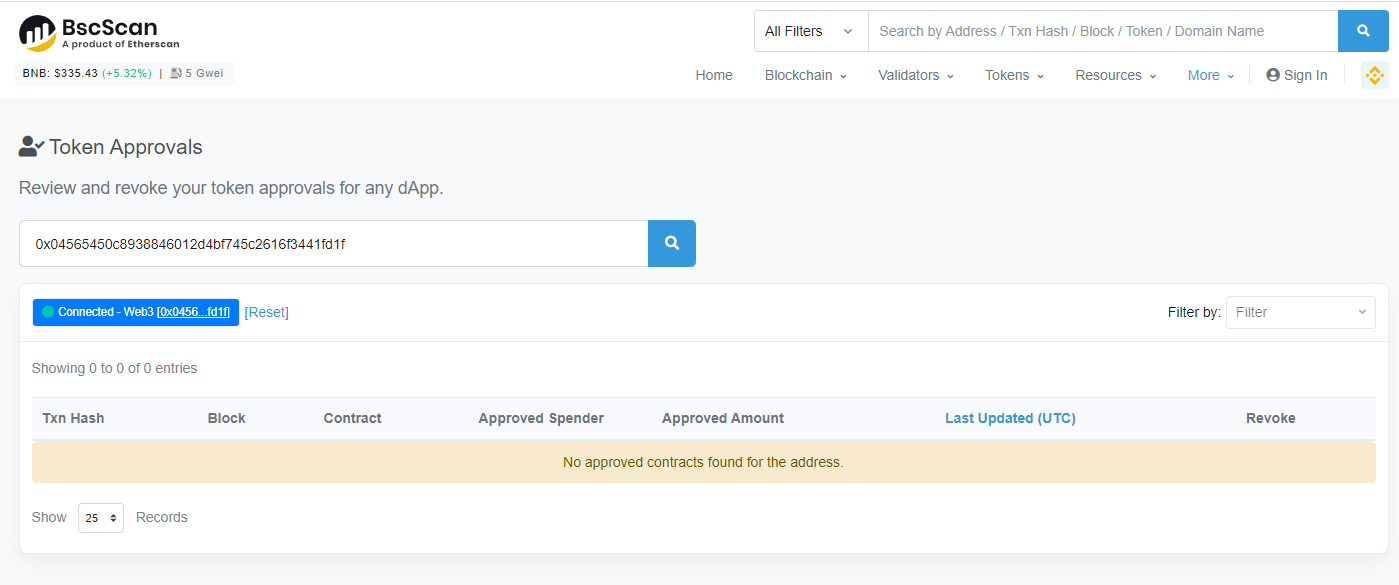
Task: Click the gas pump Gwei icon
Action: point(176,73)
